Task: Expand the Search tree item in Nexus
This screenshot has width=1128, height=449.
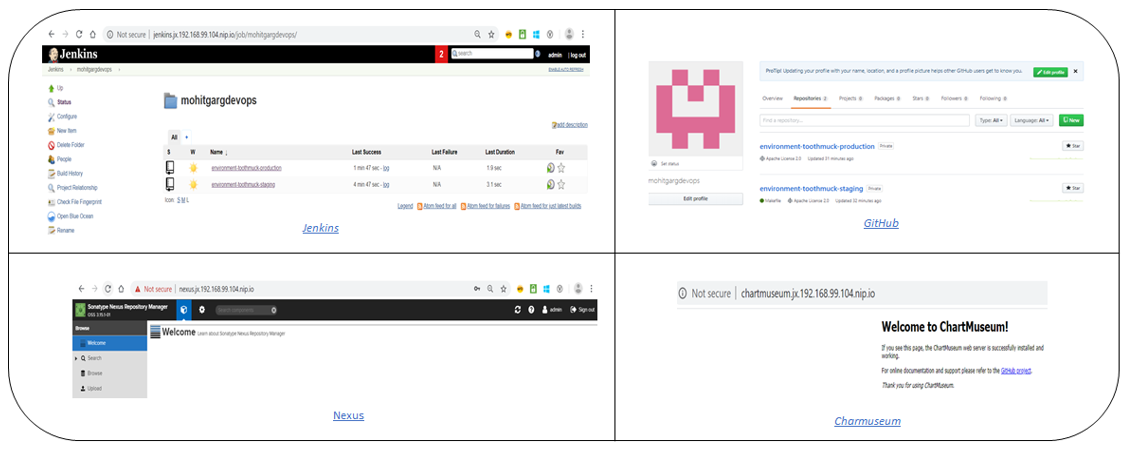Action: tap(76, 358)
